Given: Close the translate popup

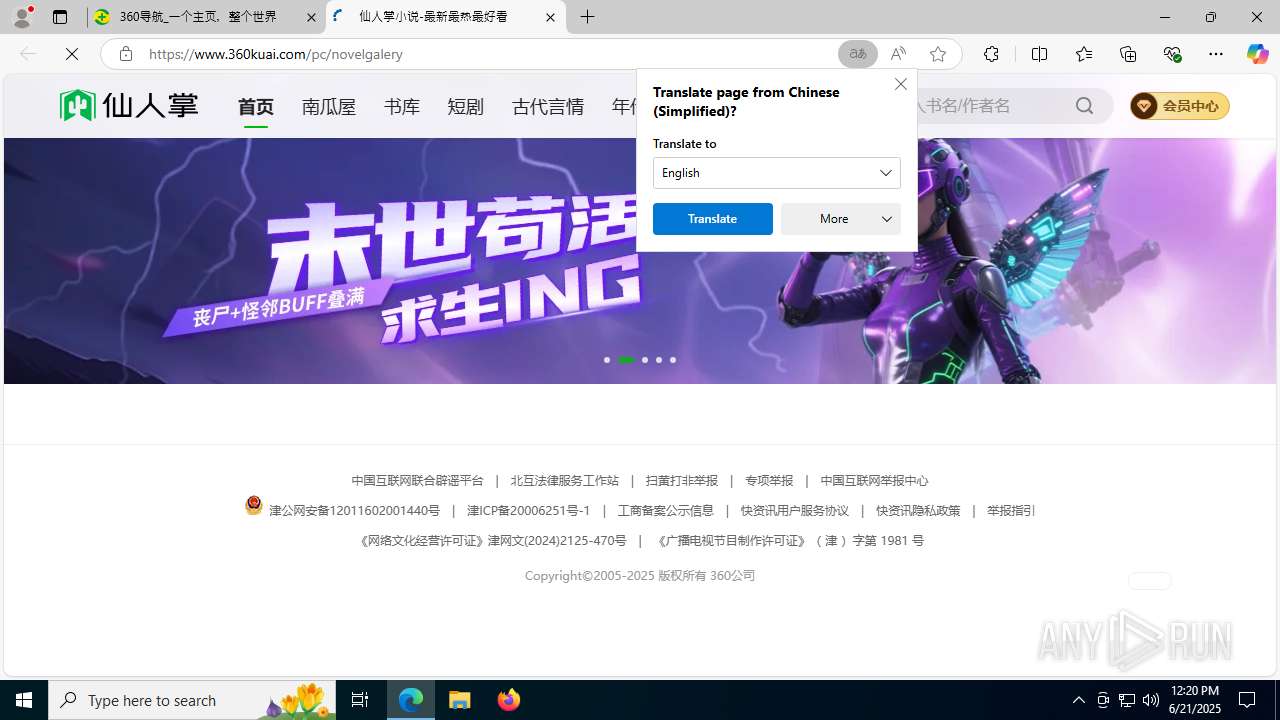Looking at the screenshot, I should pyautogui.click(x=901, y=84).
